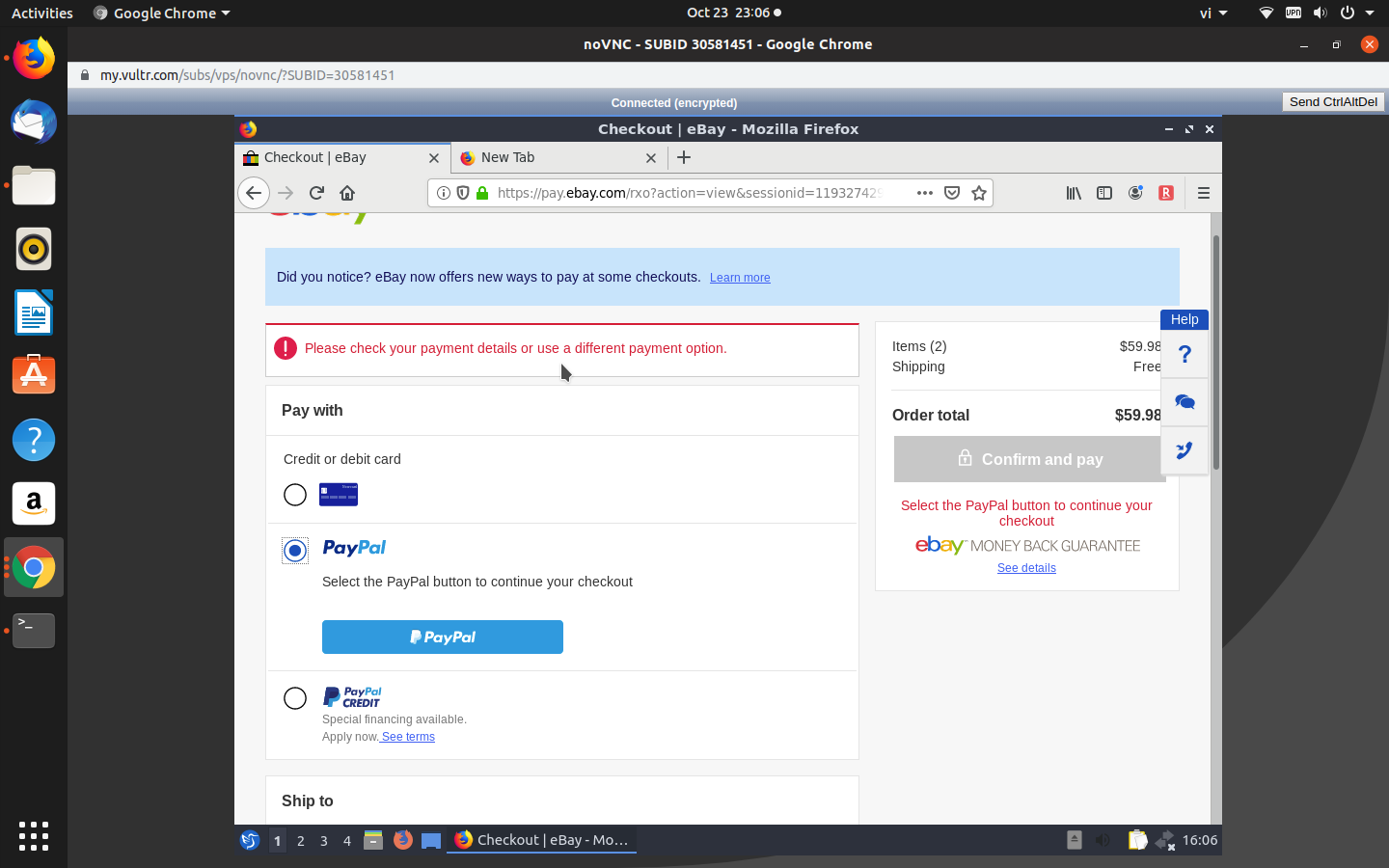Open LibreOffice Writer from dock
The height and width of the screenshot is (868, 1389).
[x=34, y=312]
